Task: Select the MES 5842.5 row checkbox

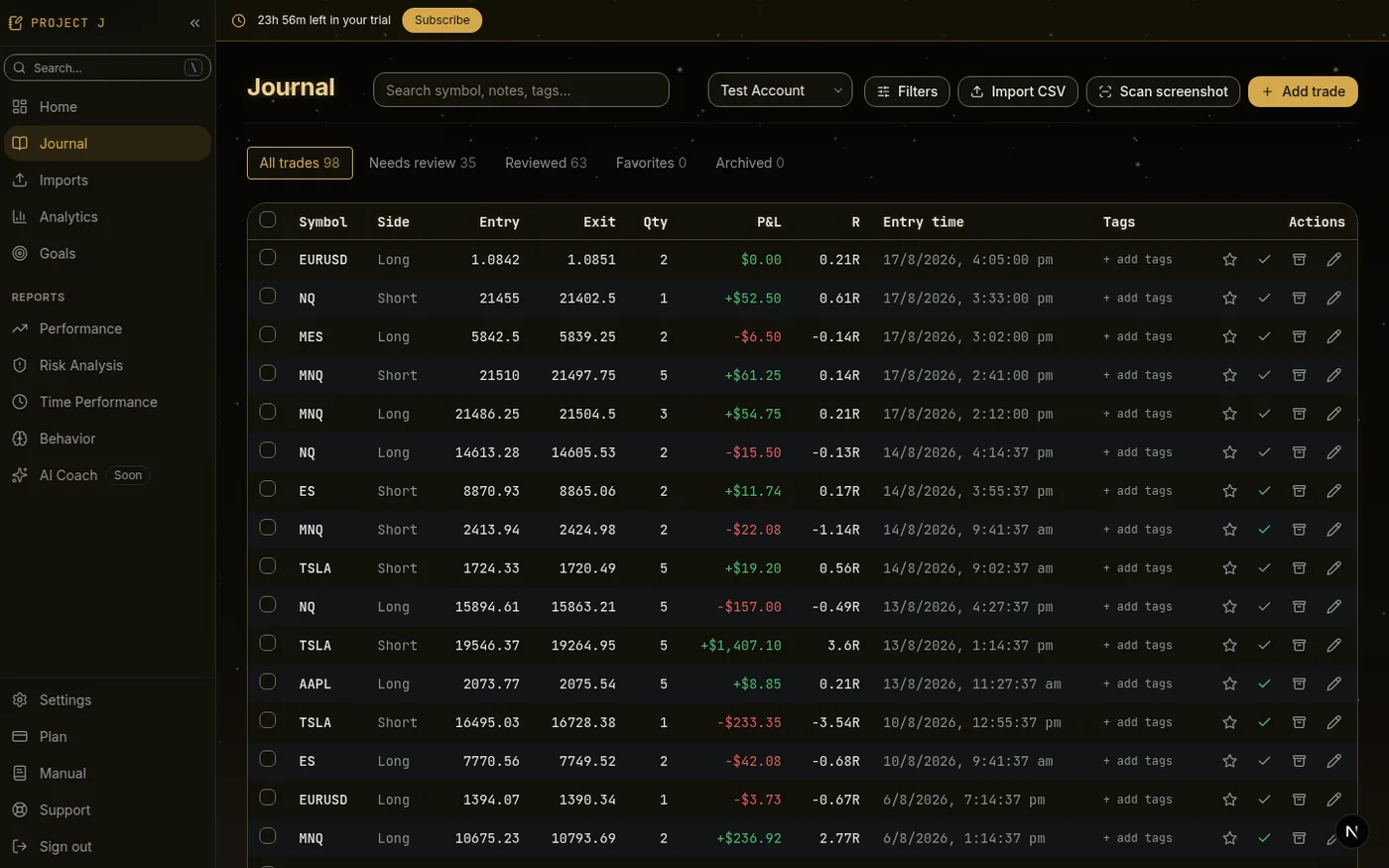Action: (x=268, y=334)
